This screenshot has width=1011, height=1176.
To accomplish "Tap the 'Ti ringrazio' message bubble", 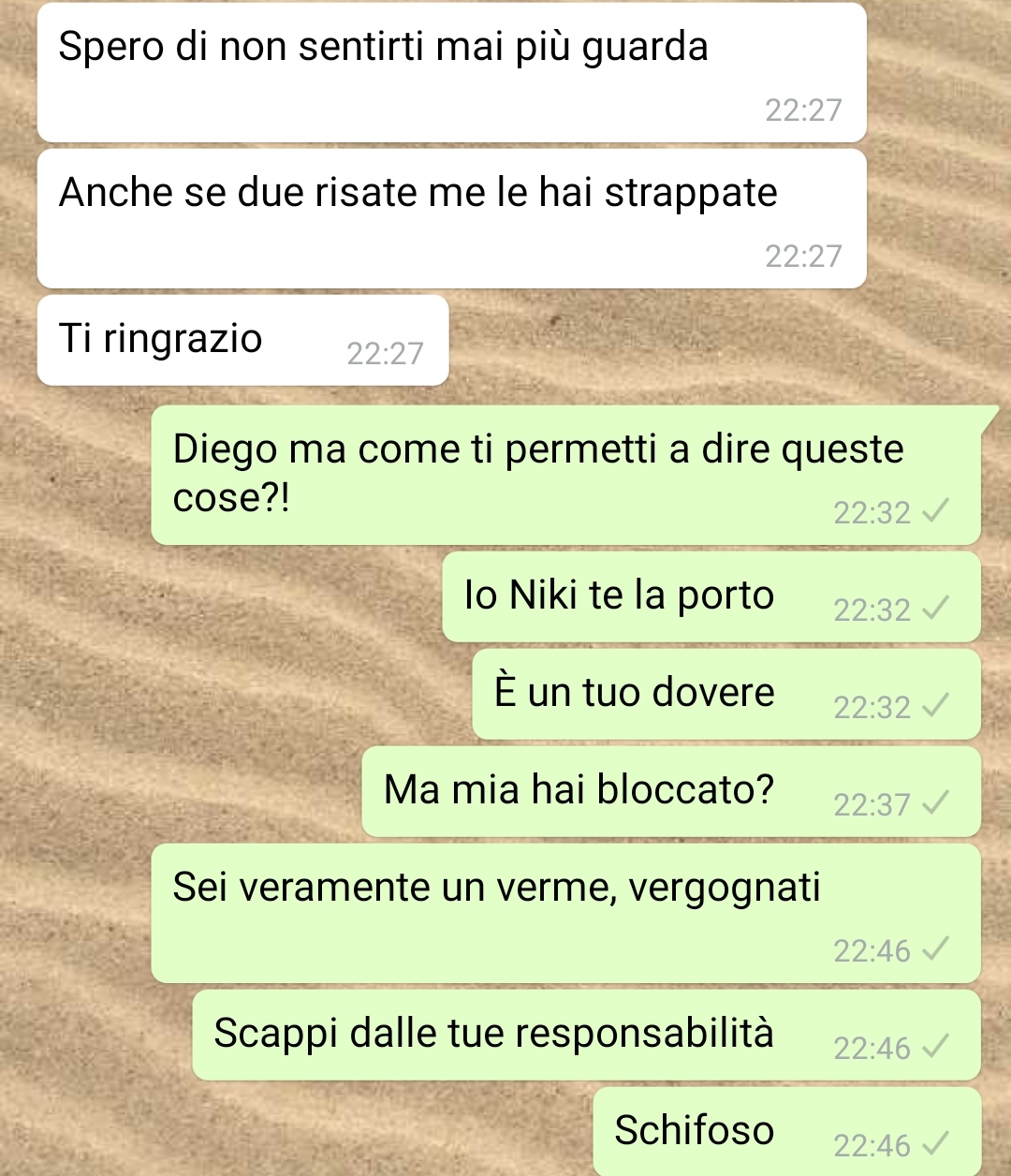I will point(242,340).
